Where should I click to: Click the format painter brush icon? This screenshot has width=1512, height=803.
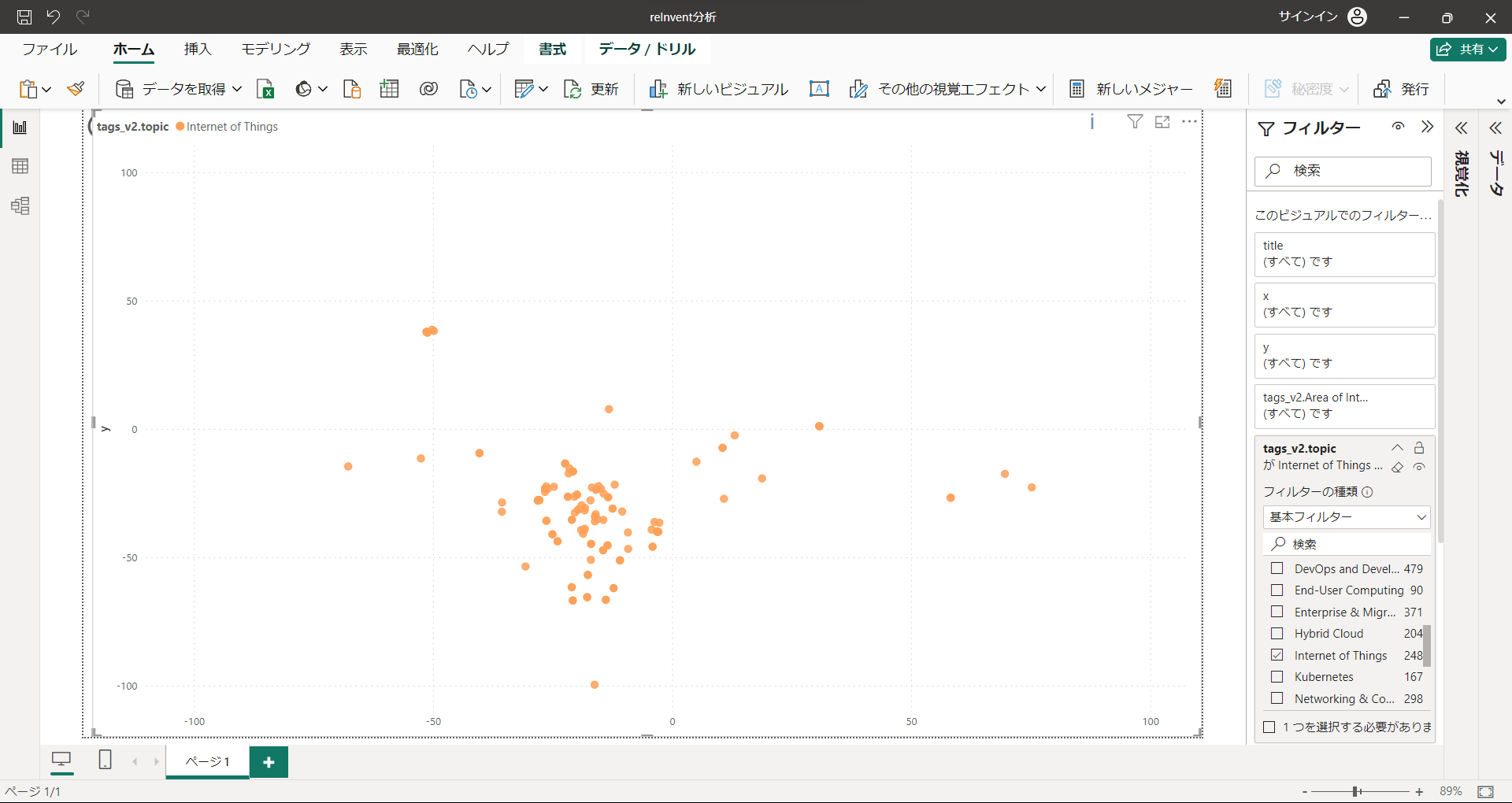[x=76, y=89]
